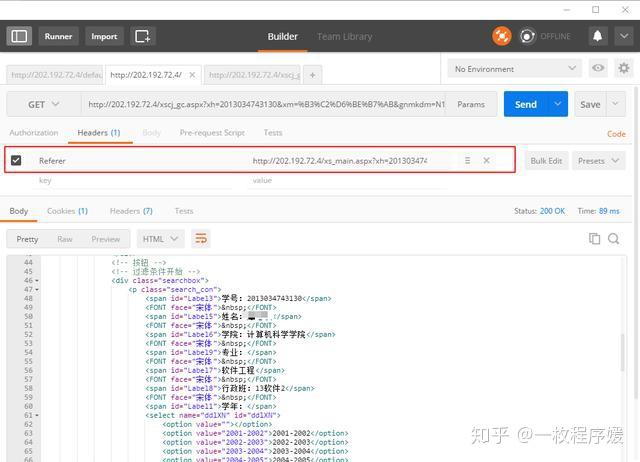Viewport: 640px width, 462px height.
Task: Open the request Tests tab
Action: [x=273, y=133]
